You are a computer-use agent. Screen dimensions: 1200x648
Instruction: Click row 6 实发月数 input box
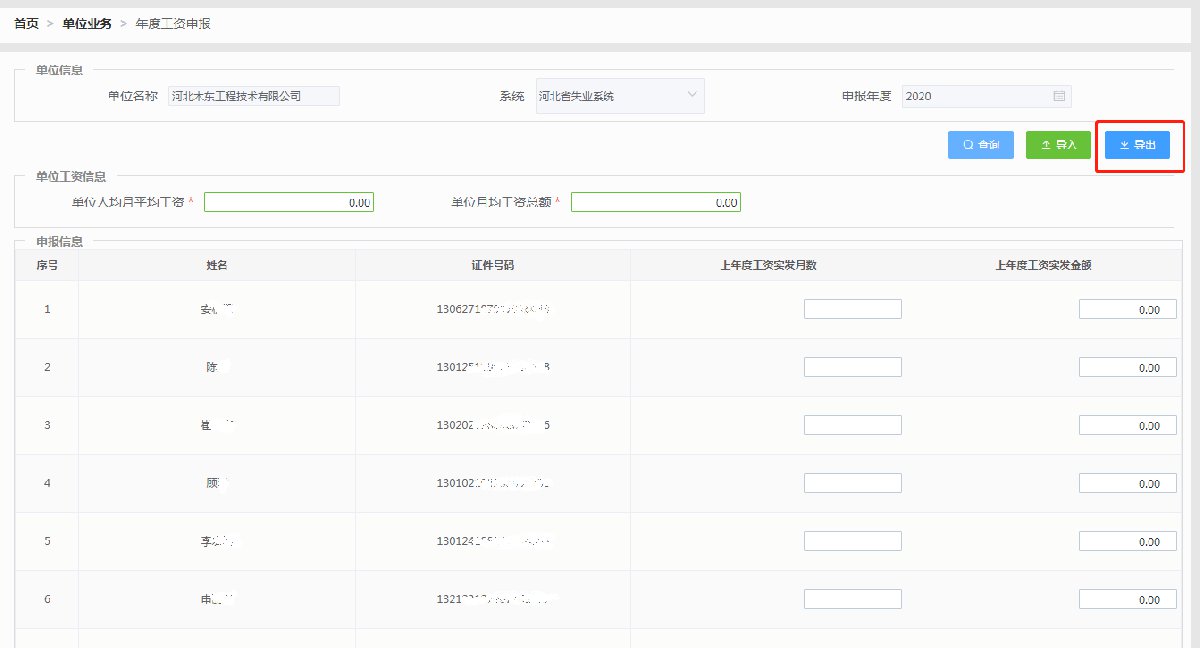(x=852, y=599)
